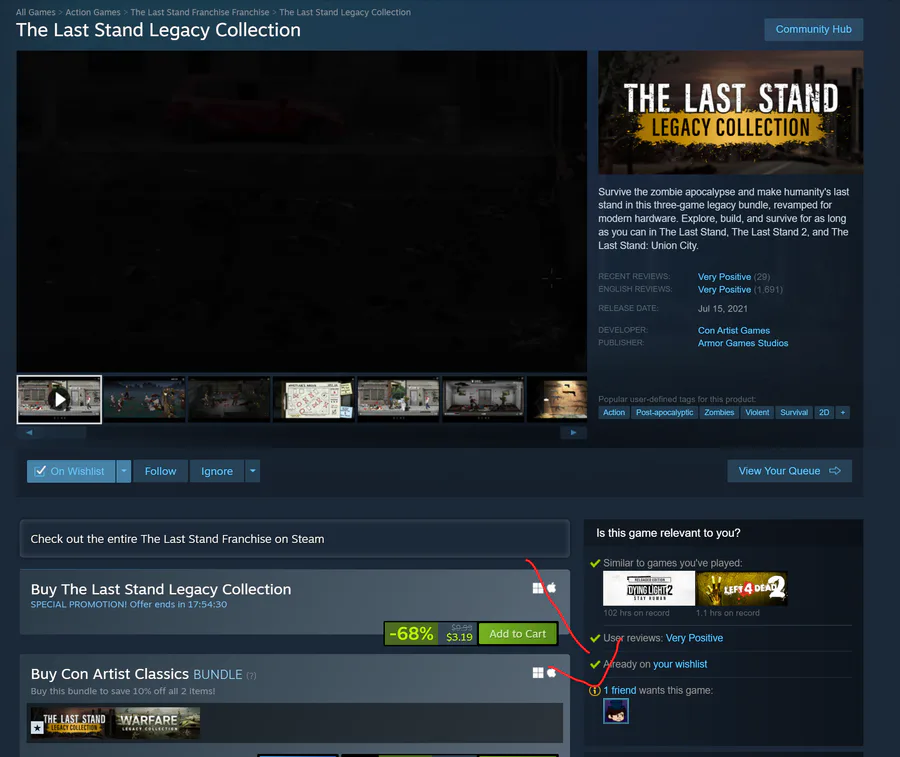The width and height of the screenshot is (900, 757).
Task: Click the wishlist star icon on bundle image
Action: 37,728
